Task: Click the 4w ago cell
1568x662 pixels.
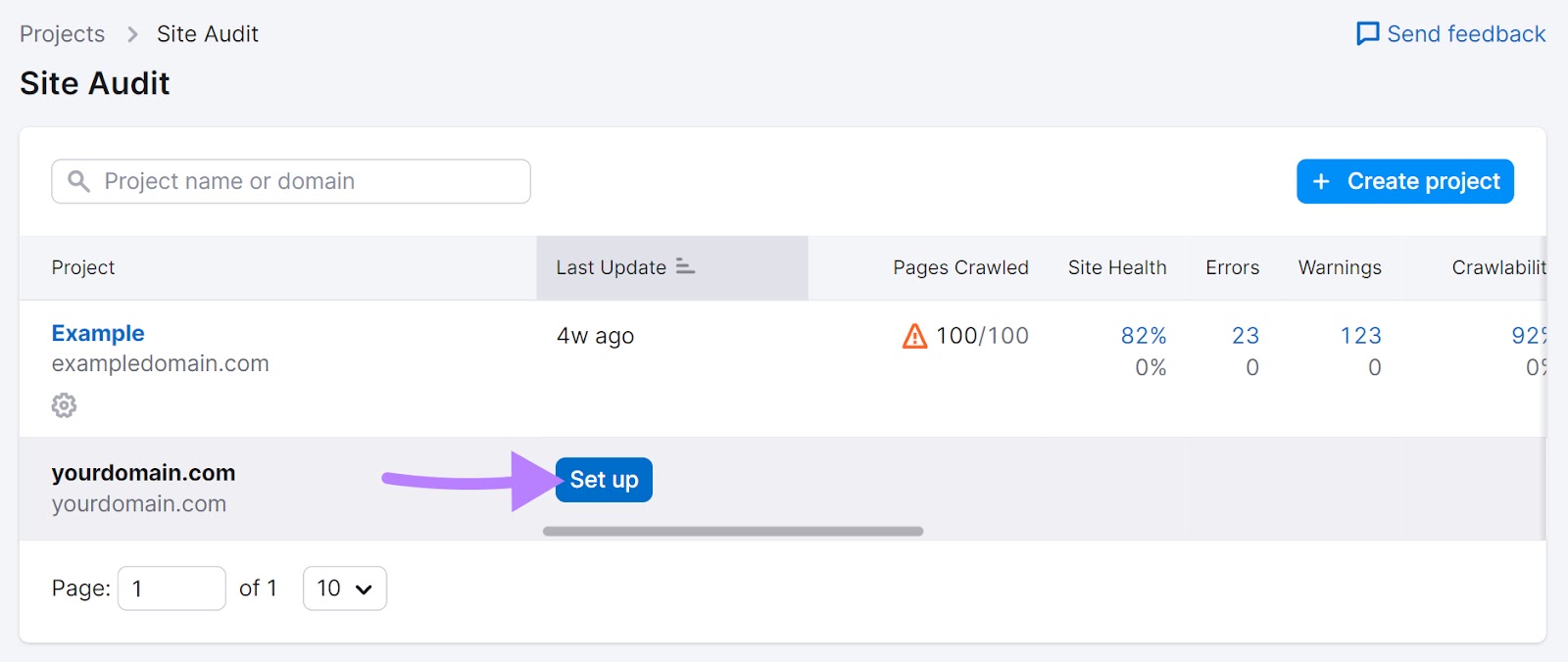Action: click(x=595, y=336)
